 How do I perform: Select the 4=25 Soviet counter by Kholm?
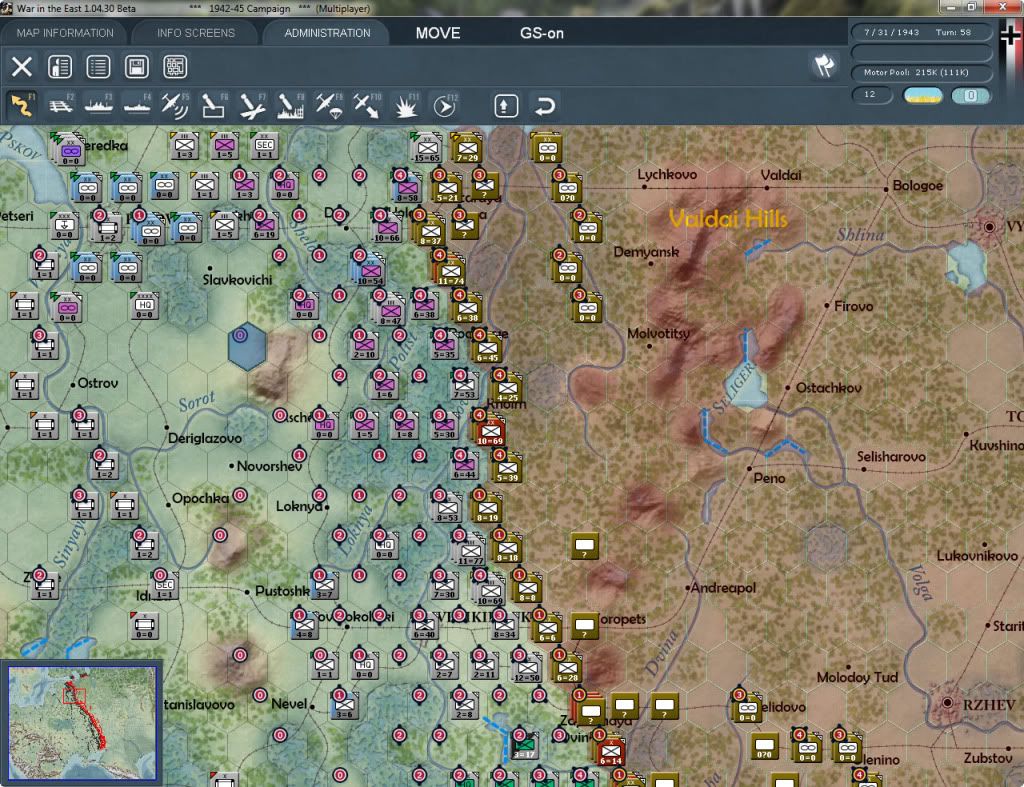pos(507,389)
